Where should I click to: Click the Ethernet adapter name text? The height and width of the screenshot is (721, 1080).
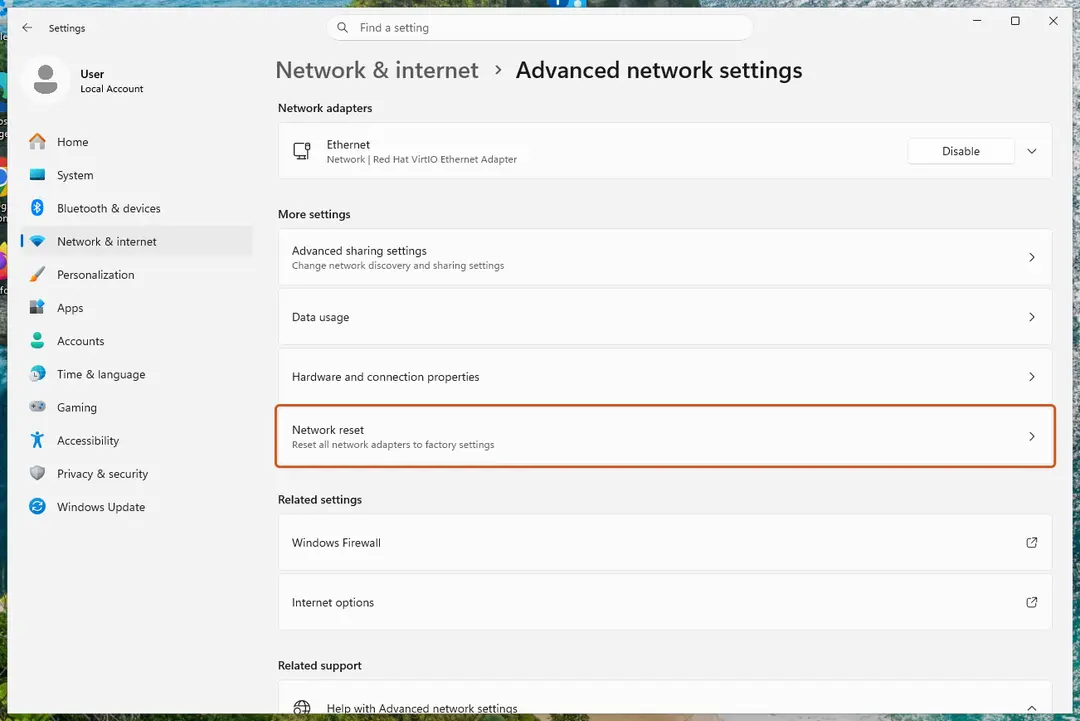click(x=348, y=145)
